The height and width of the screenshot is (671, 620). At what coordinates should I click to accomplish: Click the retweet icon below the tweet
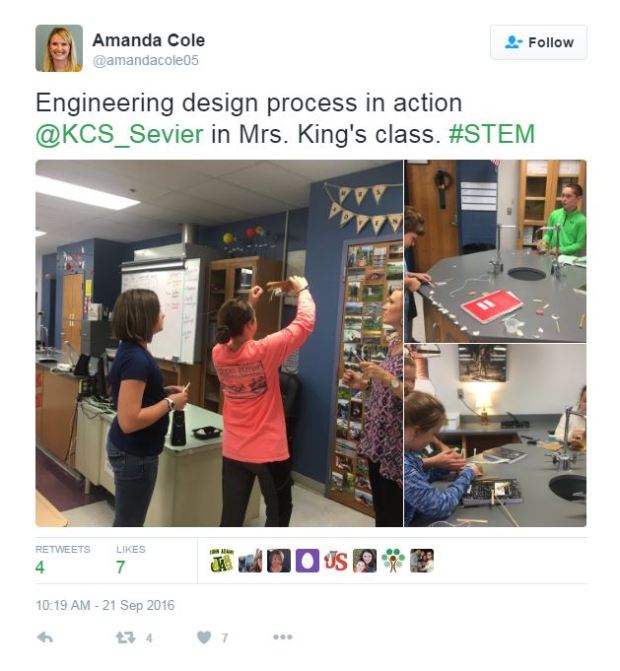click(x=125, y=638)
